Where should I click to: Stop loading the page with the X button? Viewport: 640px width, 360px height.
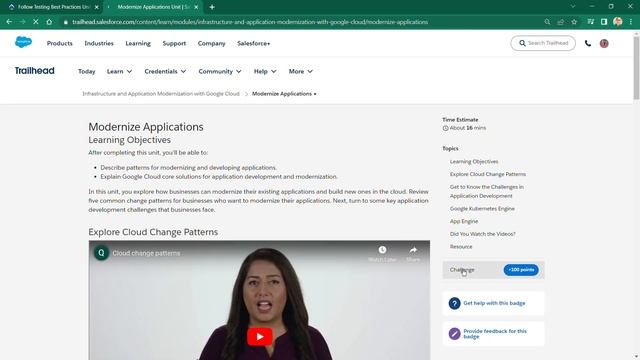[x=36, y=22]
